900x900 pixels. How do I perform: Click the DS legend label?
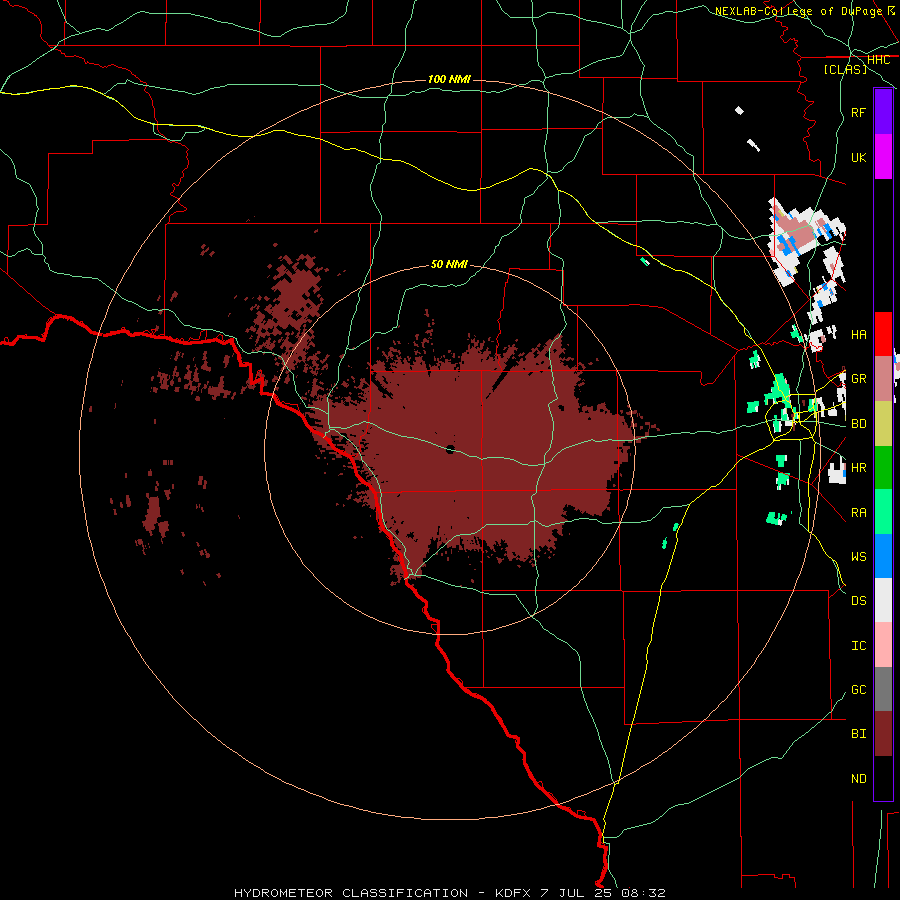[858, 601]
